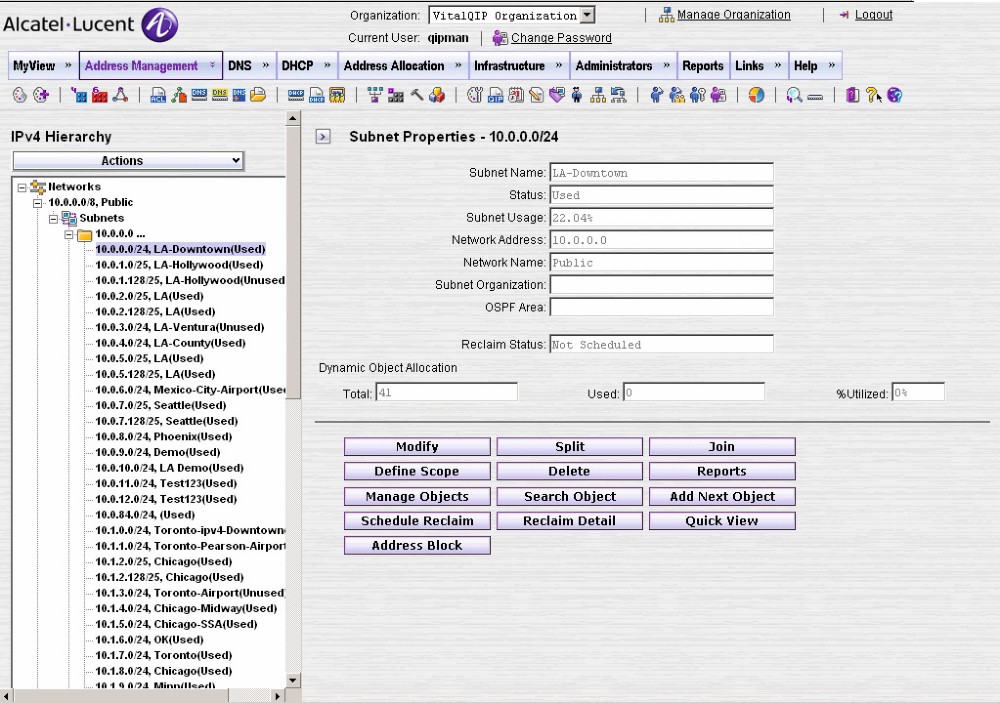Screen dimensions: 1000x703
Task: Select the 10.0.3.0/24 LA-Ventura subnet
Action: click(x=179, y=328)
